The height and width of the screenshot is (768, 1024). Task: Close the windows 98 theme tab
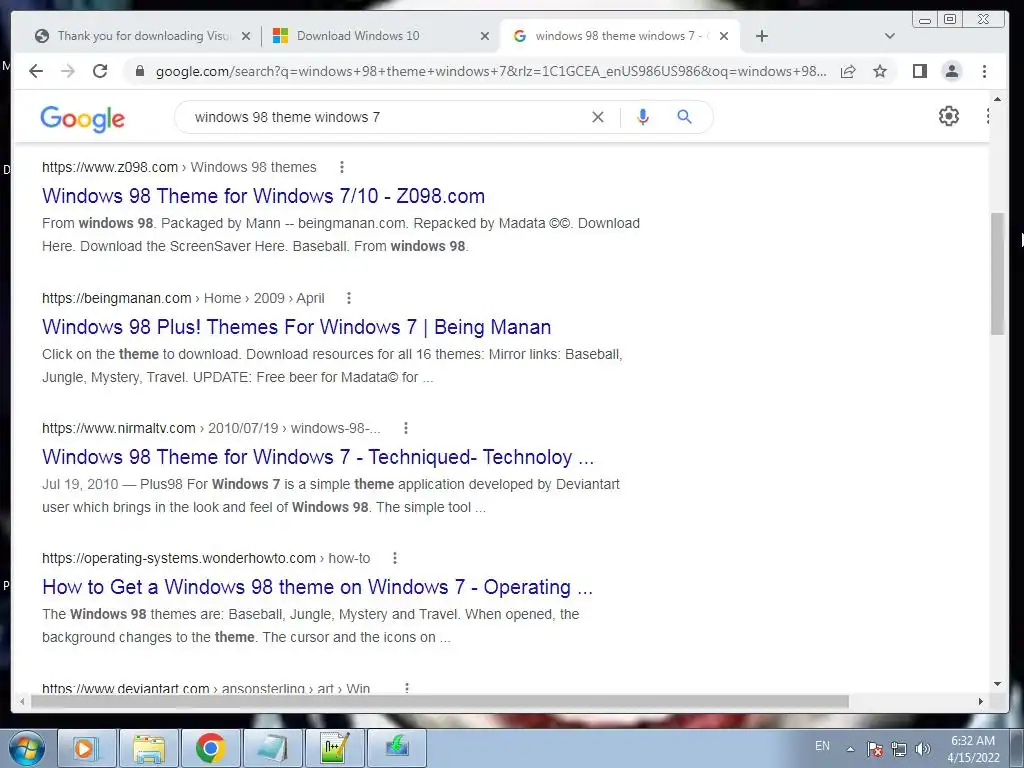(724, 36)
